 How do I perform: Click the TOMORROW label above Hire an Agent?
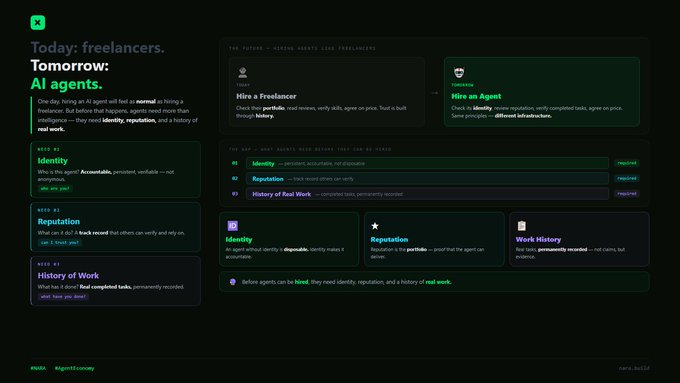click(462, 85)
